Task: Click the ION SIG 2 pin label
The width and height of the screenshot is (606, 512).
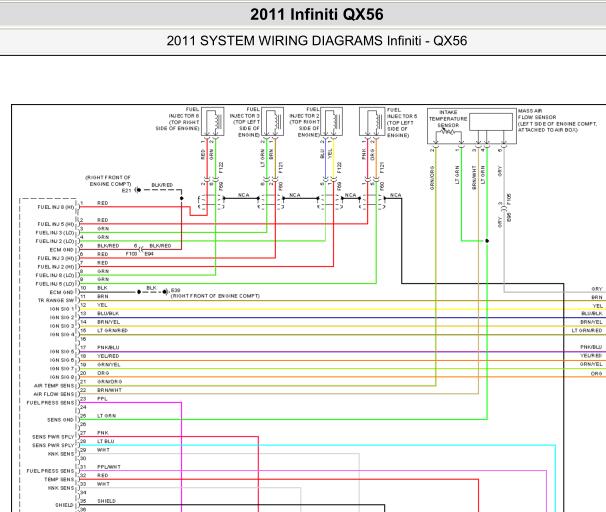Action: click(62, 317)
